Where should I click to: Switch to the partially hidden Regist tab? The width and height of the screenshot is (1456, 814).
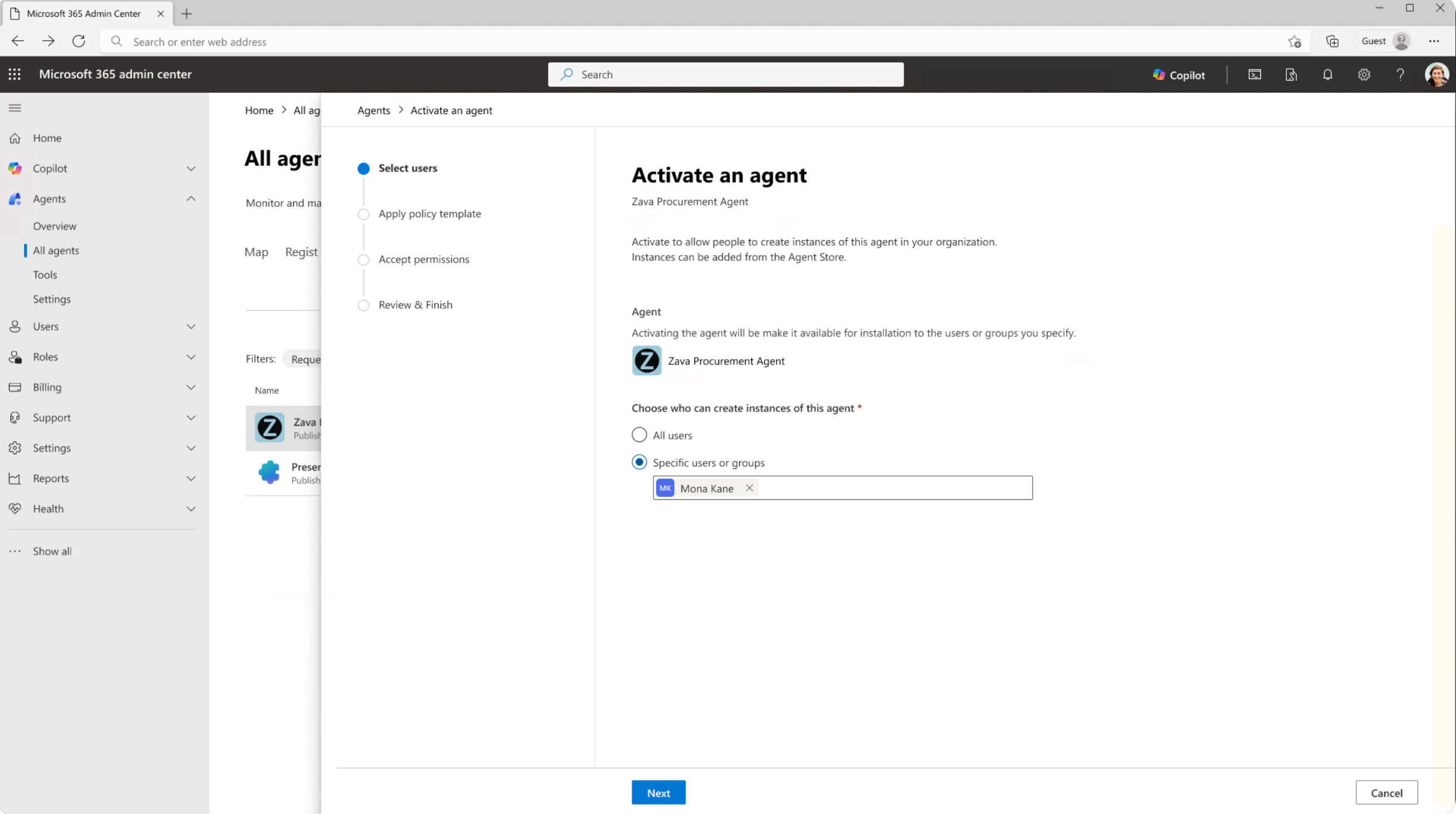[x=302, y=252]
